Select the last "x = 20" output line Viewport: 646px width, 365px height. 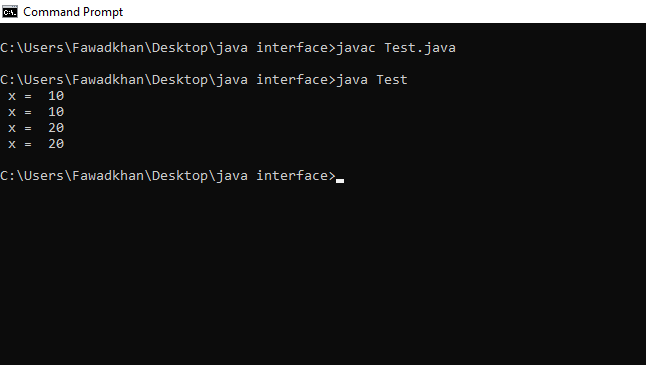click(36, 144)
